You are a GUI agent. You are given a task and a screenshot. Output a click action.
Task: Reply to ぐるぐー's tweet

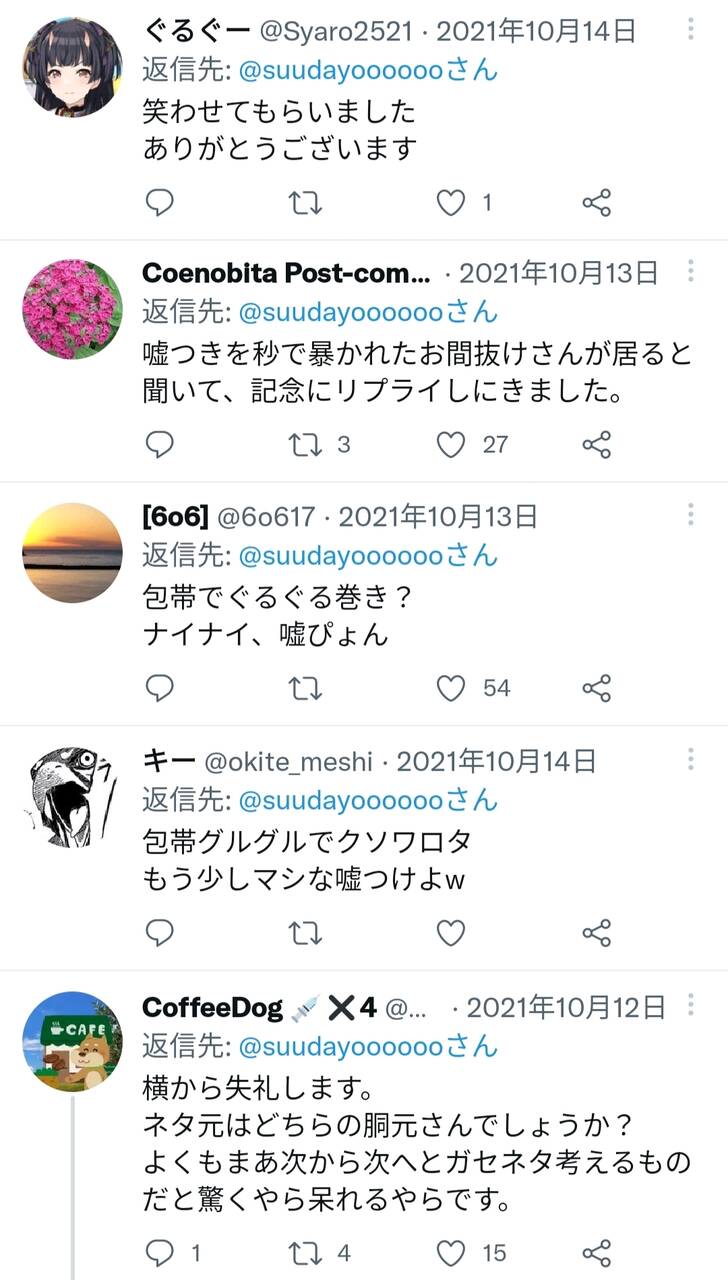coord(160,203)
